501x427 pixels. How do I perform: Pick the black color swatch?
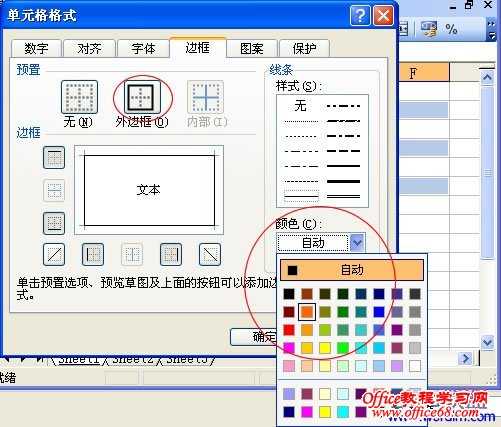(x=289, y=294)
